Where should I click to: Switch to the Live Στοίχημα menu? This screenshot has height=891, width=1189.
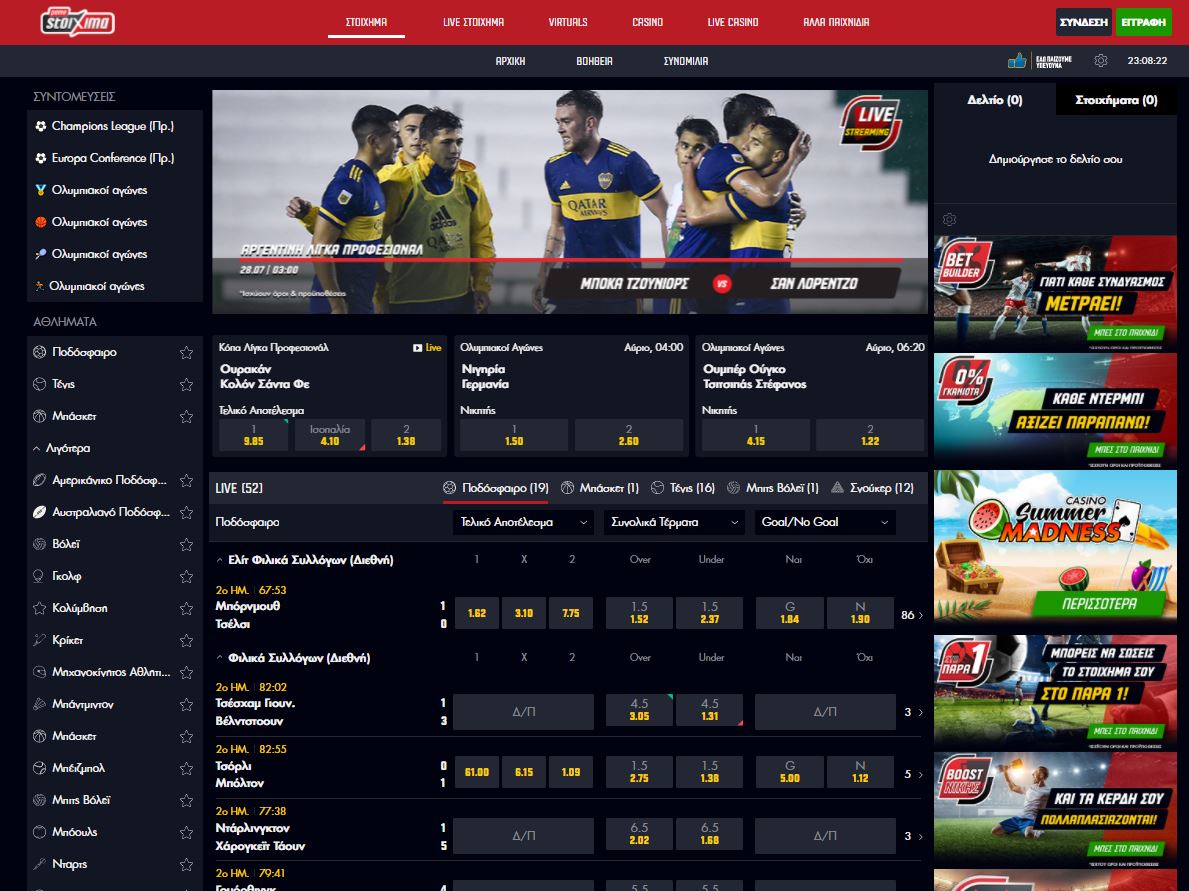(x=473, y=22)
